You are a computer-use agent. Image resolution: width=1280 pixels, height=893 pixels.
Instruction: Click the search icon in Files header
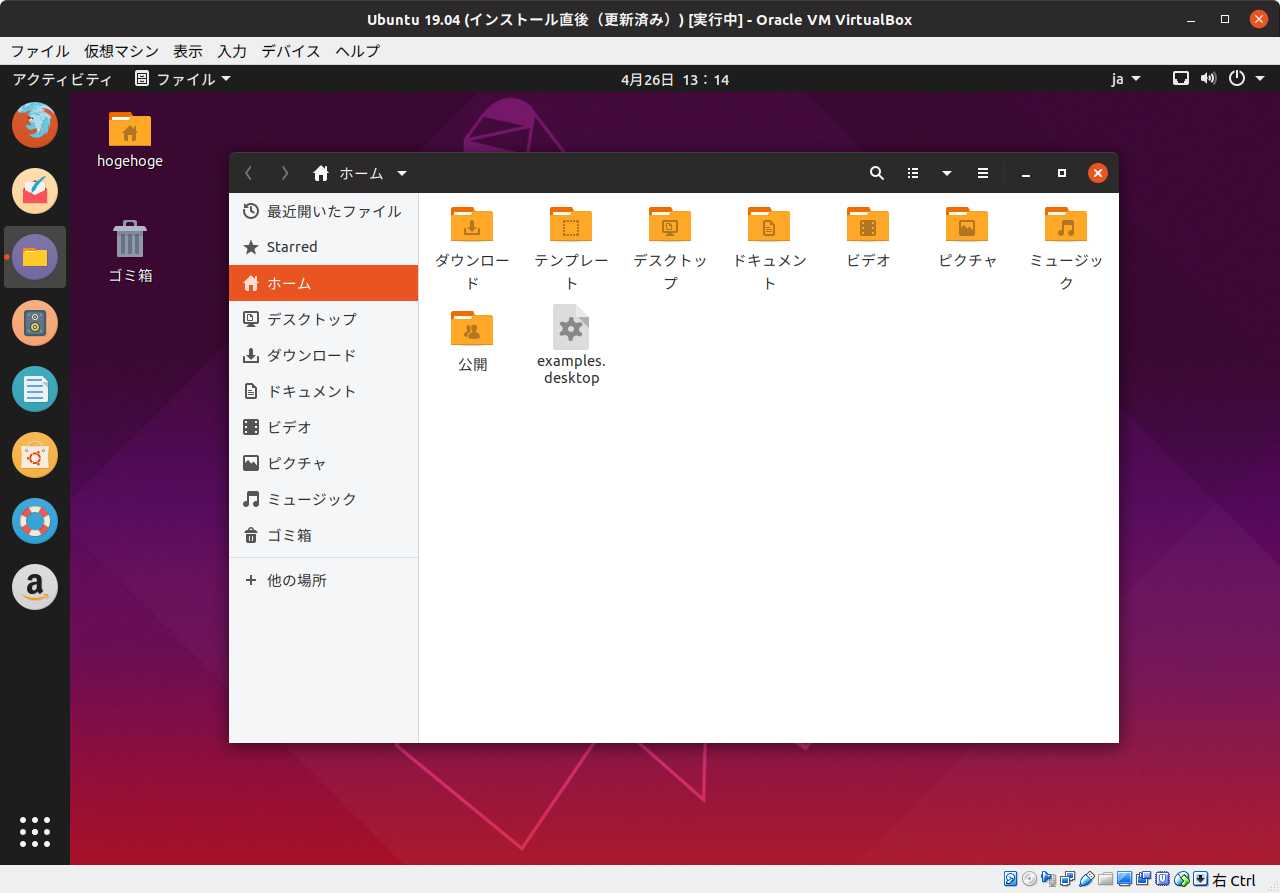[x=877, y=173]
